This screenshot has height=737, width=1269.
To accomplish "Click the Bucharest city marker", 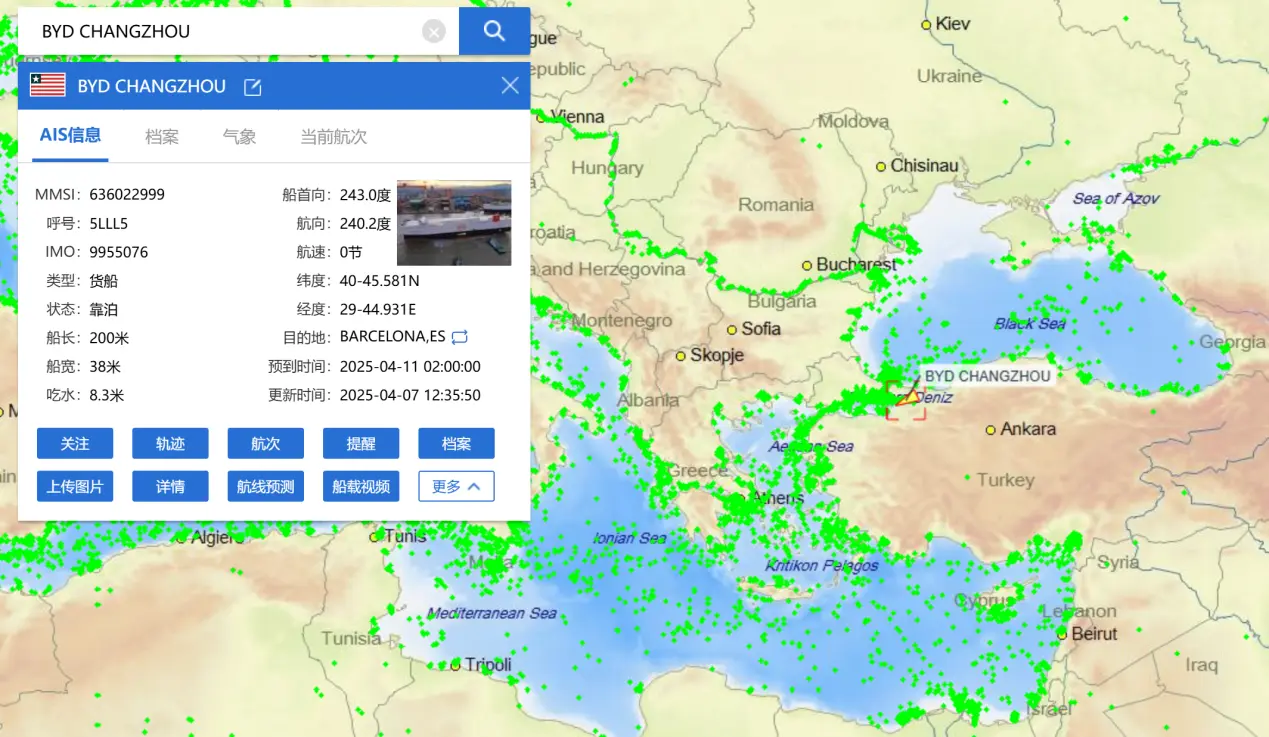I will point(806,265).
